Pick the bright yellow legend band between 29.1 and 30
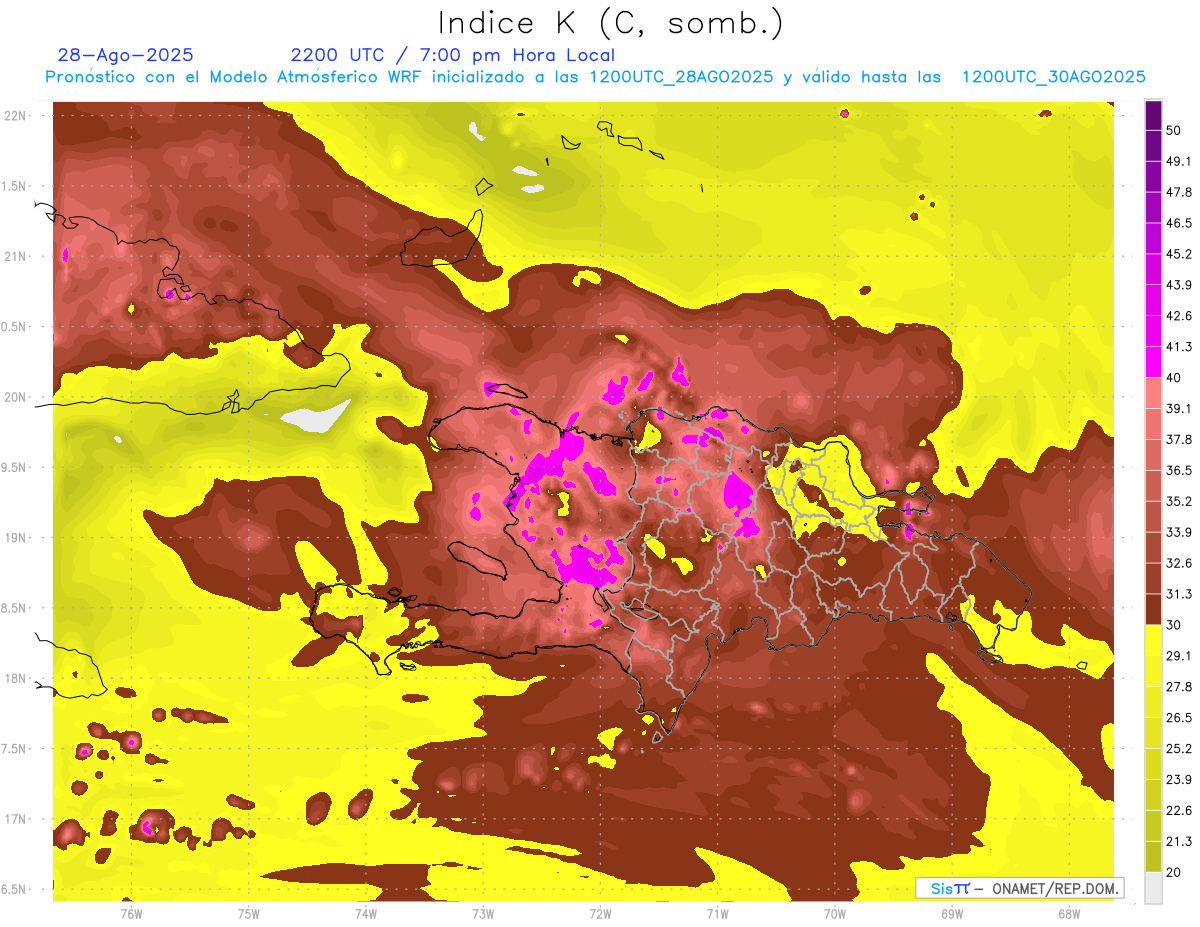The image size is (1200, 927). click(1153, 640)
